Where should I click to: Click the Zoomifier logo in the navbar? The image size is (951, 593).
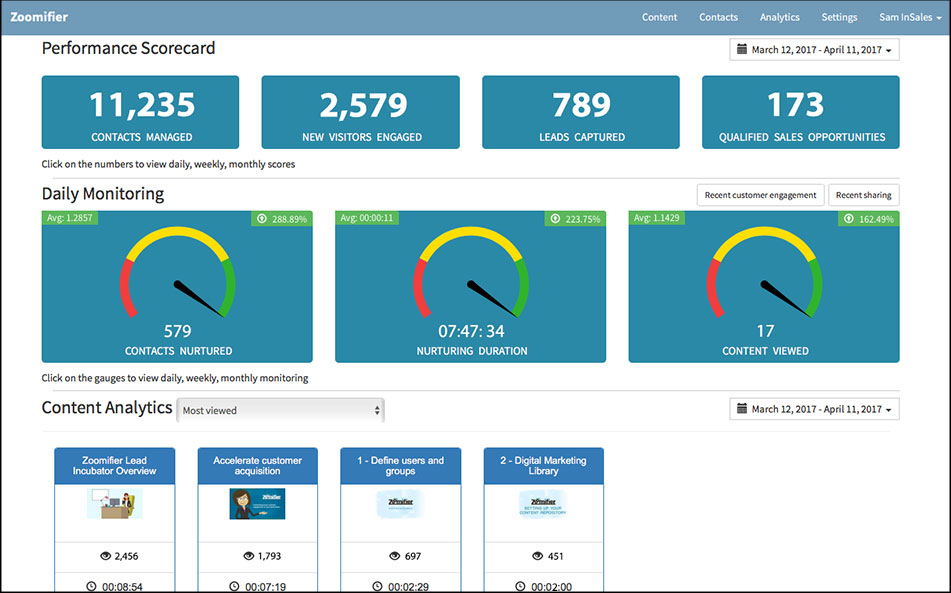point(38,17)
